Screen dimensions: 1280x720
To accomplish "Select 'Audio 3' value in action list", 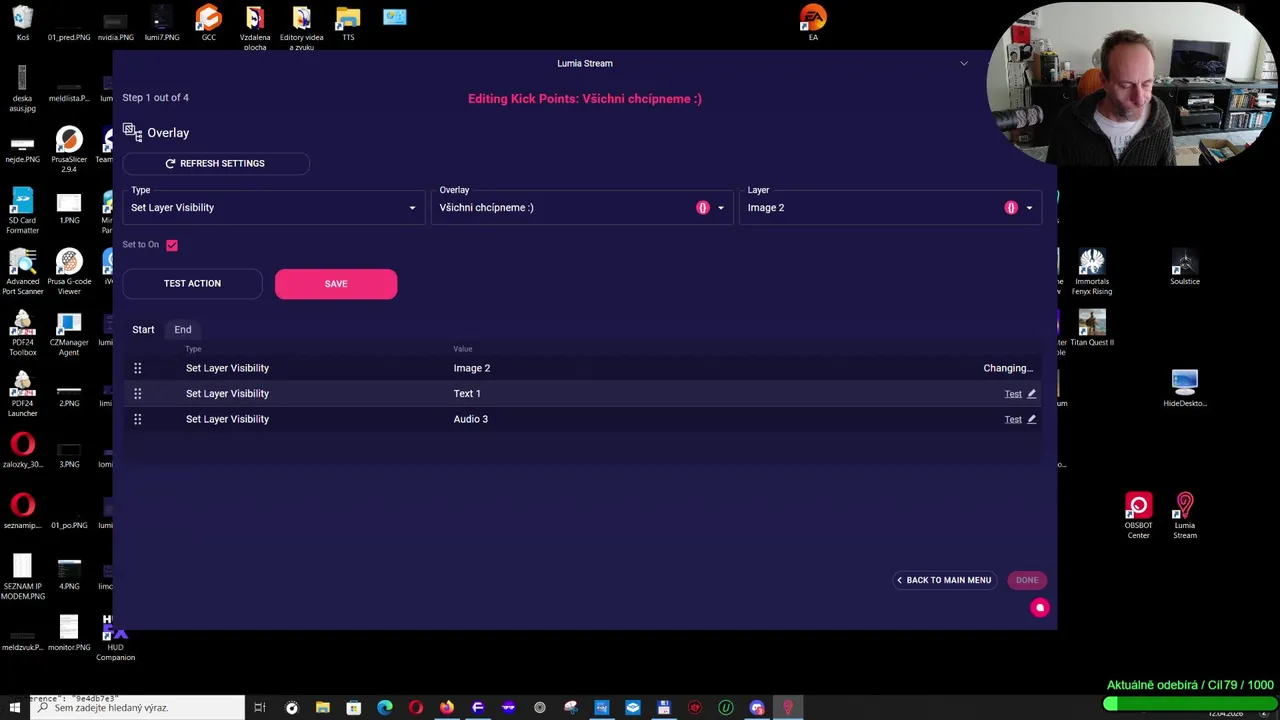I will click(471, 419).
